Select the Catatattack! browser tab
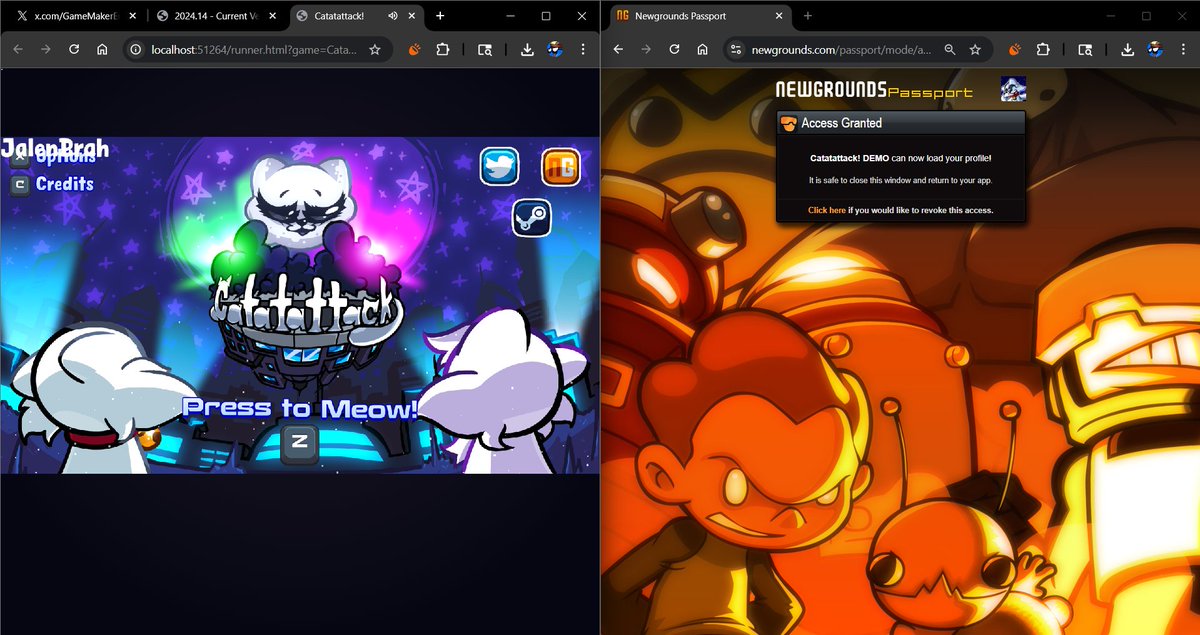This screenshot has height=635, width=1200. (358, 16)
